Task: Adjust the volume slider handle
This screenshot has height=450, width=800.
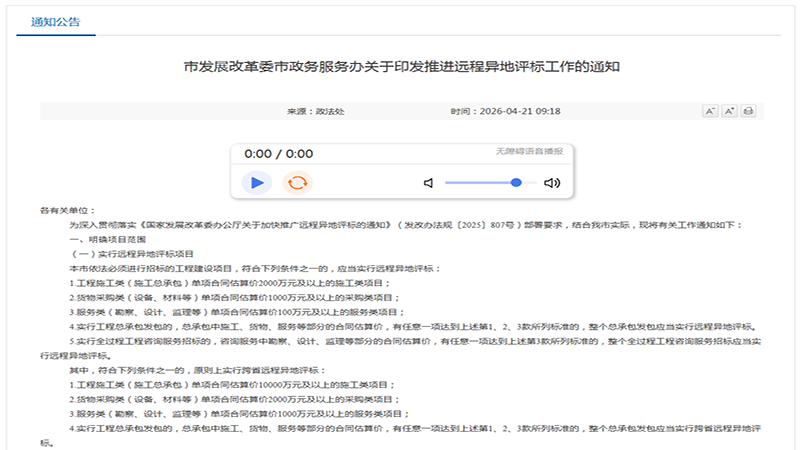Action: (516, 183)
